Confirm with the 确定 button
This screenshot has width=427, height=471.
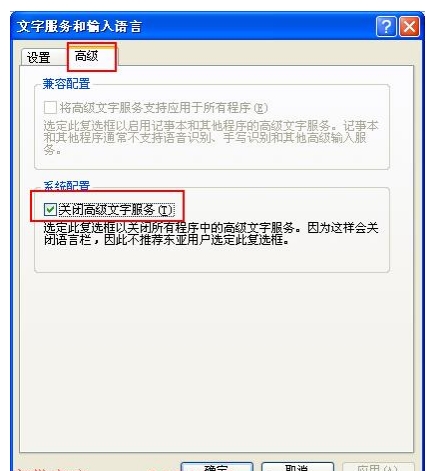point(217,467)
